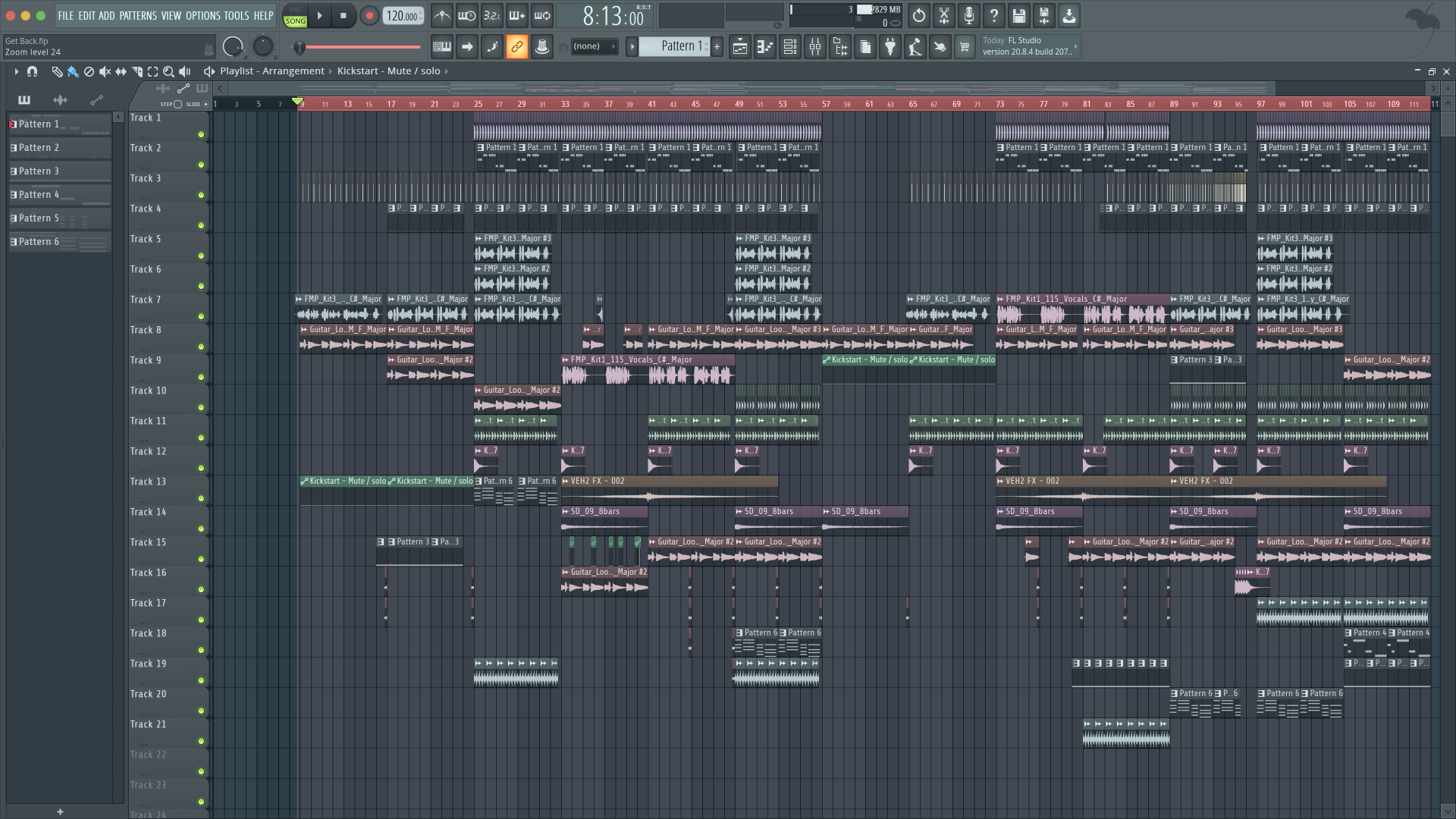Open the project picker pages icon
The height and width of the screenshot is (819, 1456).
(865, 47)
